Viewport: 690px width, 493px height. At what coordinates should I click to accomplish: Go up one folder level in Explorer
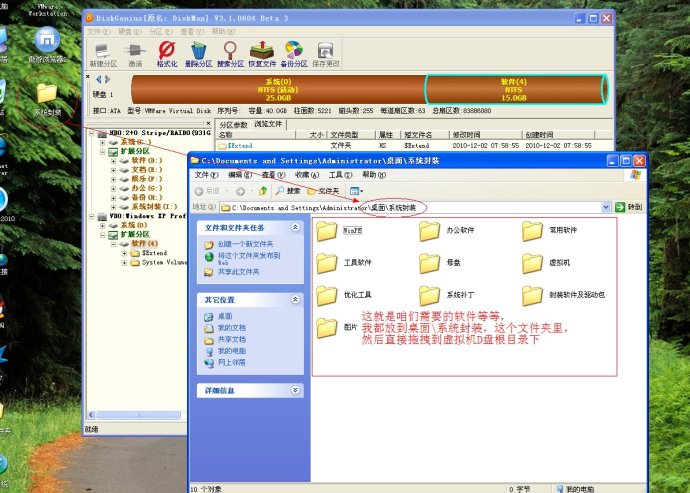pos(263,191)
